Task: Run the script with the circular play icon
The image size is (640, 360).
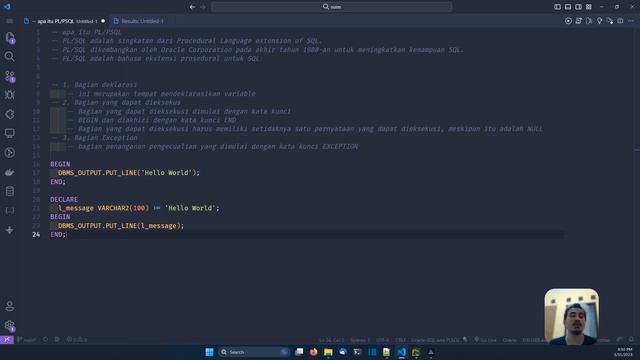Action: click(x=568, y=21)
